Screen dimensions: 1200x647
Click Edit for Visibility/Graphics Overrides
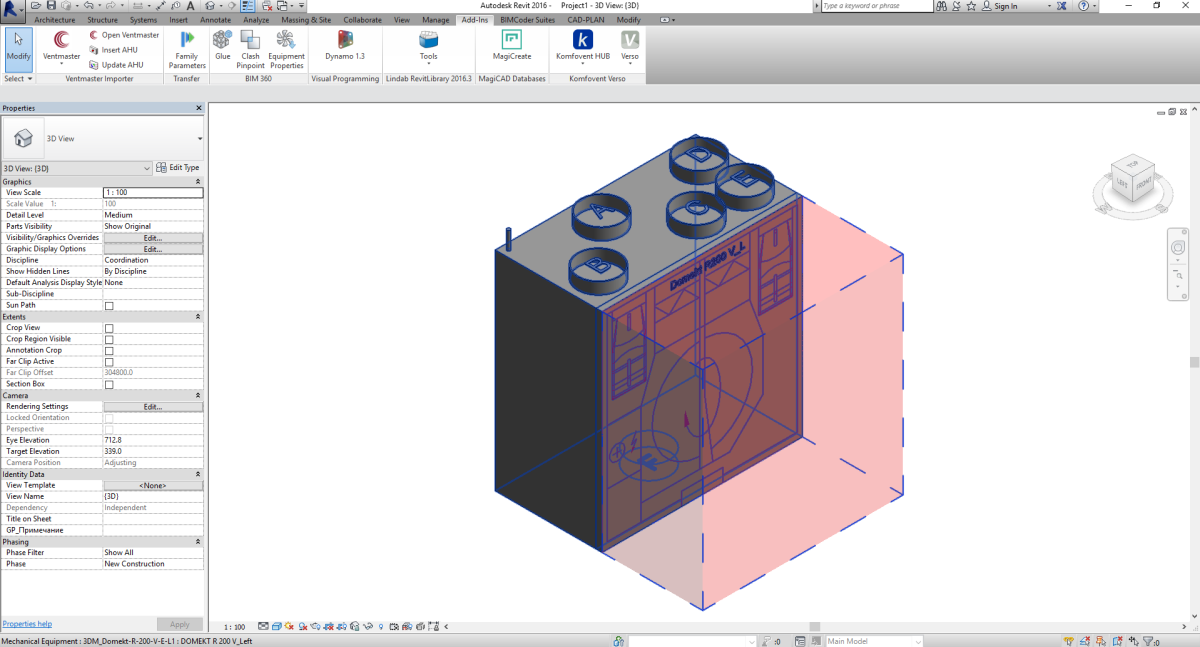tap(152, 238)
